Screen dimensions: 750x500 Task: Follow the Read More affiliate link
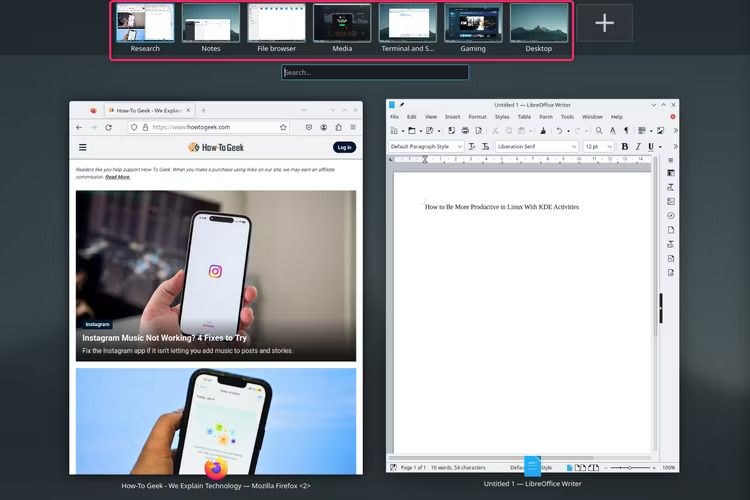click(x=118, y=177)
